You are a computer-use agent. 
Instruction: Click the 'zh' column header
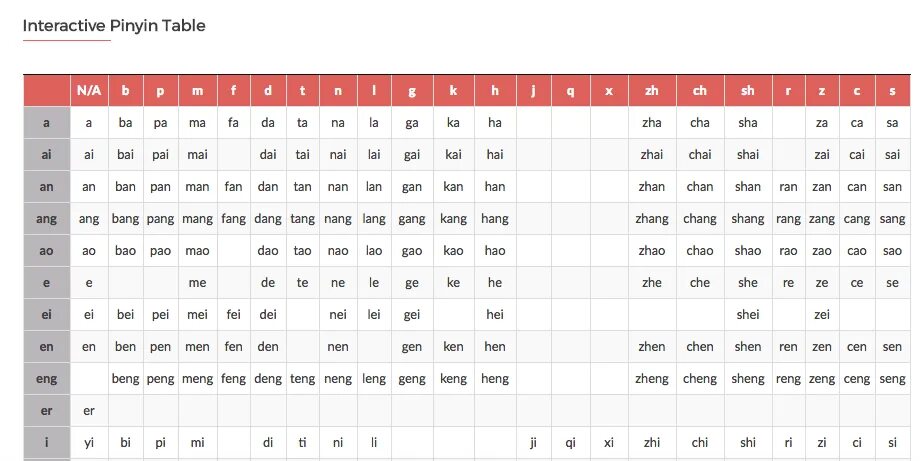point(652,90)
